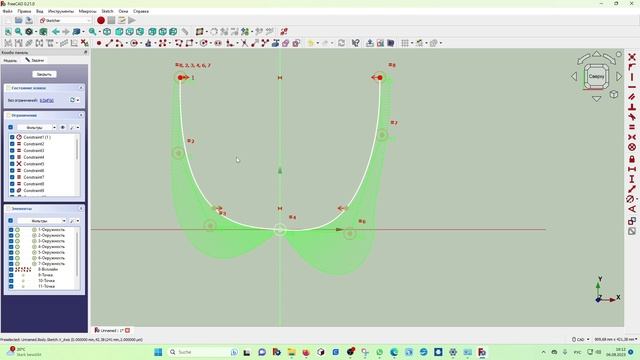This screenshot has width=640, height=360.
Task: Click the navigation back arrow icon
Action: pos(56,31)
